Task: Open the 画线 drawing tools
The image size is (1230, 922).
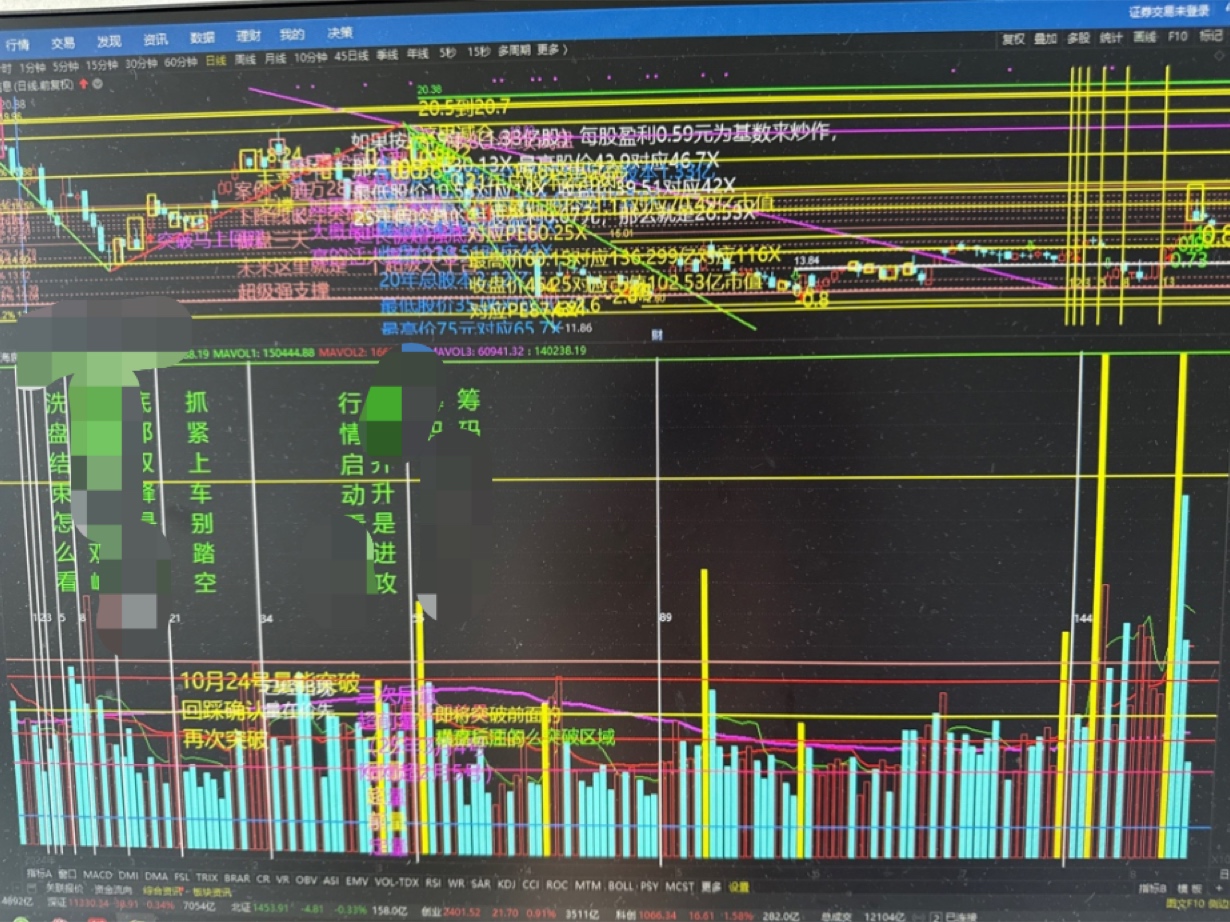Action: point(1144,39)
